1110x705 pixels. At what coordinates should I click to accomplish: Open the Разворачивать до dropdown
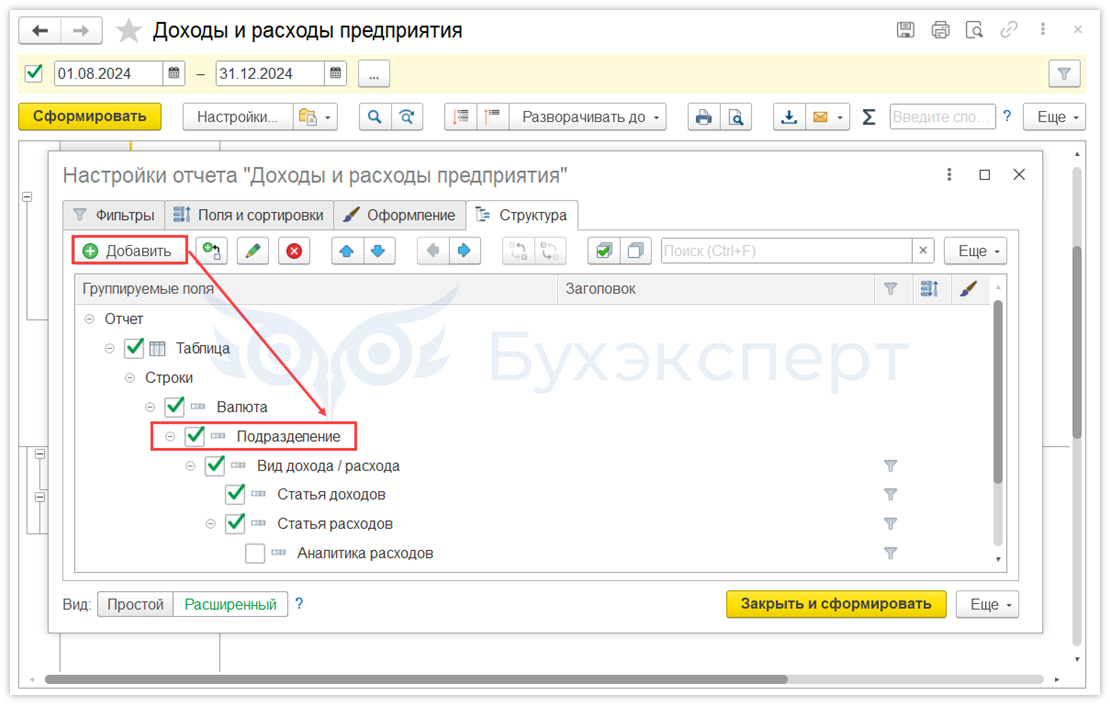(x=590, y=117)
